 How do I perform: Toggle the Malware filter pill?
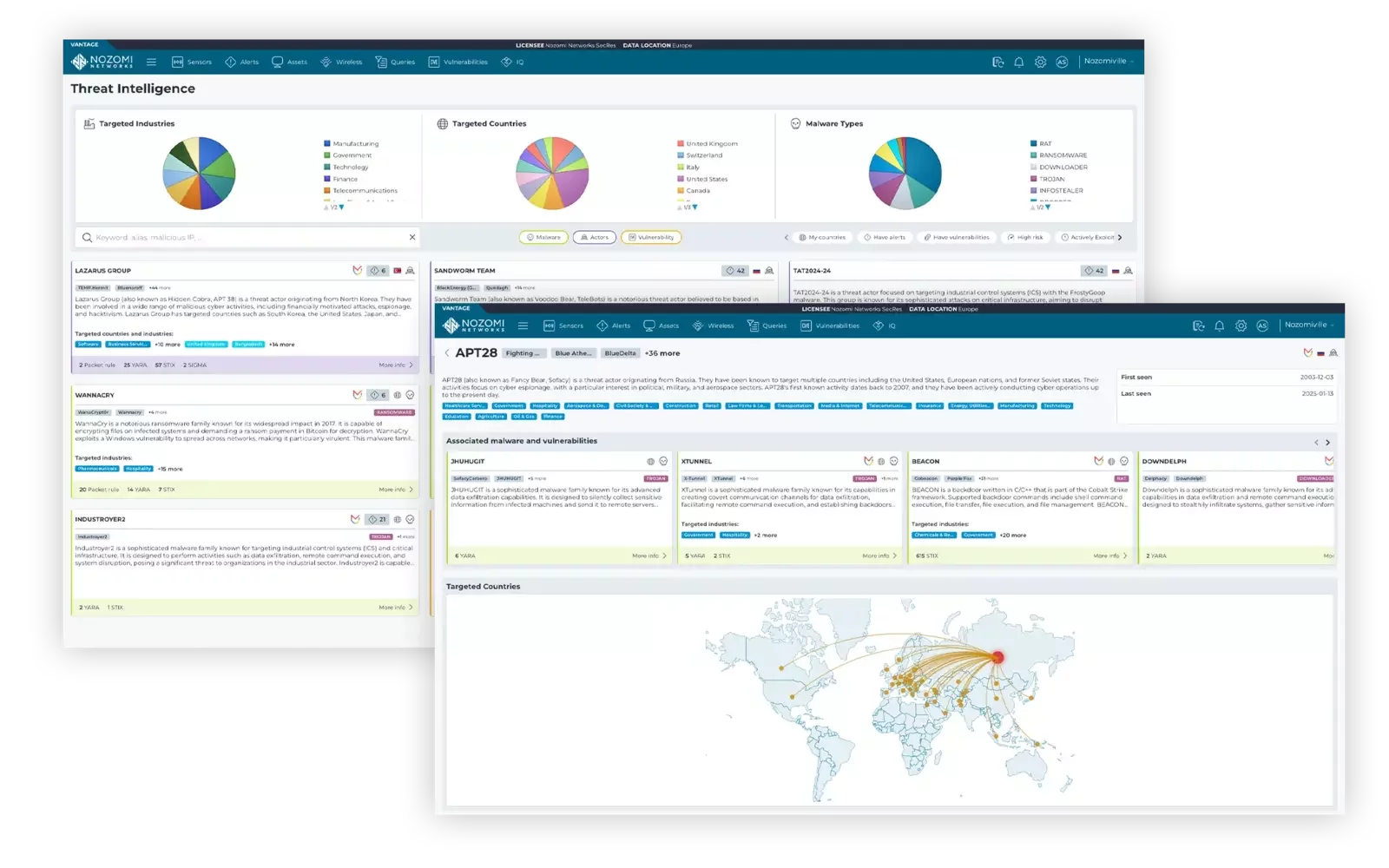click(x=543, y=237)
